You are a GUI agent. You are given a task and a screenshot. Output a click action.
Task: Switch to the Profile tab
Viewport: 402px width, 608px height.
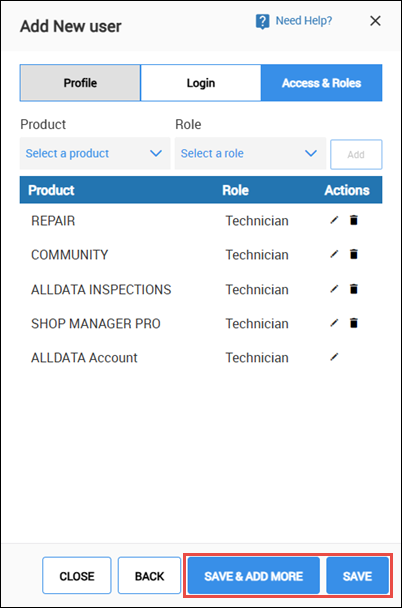(80, 83)
